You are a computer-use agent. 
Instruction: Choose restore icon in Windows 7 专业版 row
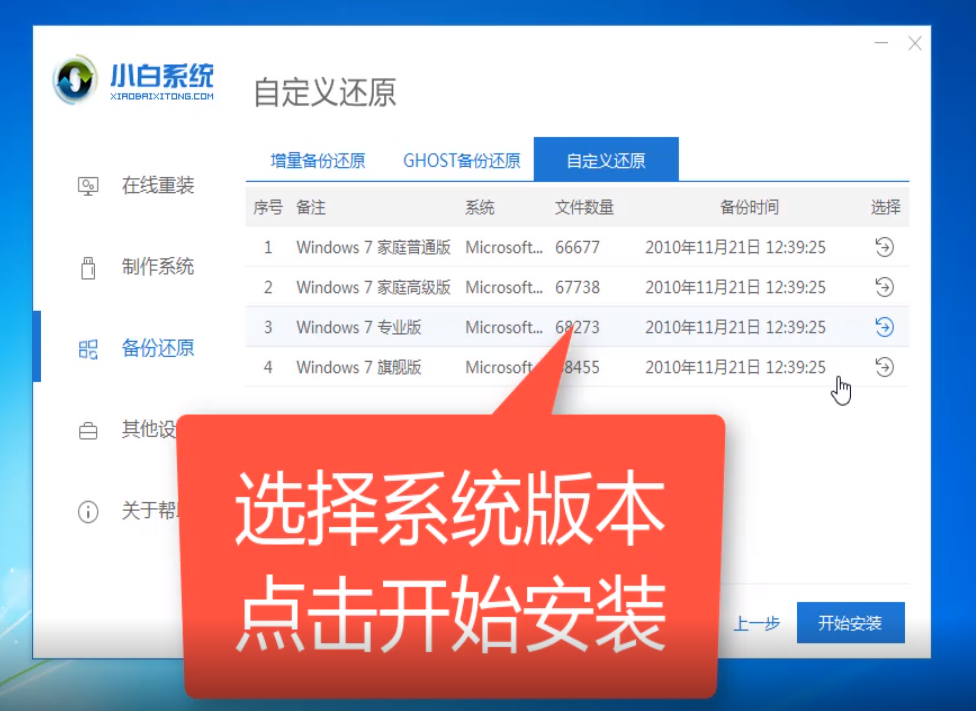coord(884,327)
